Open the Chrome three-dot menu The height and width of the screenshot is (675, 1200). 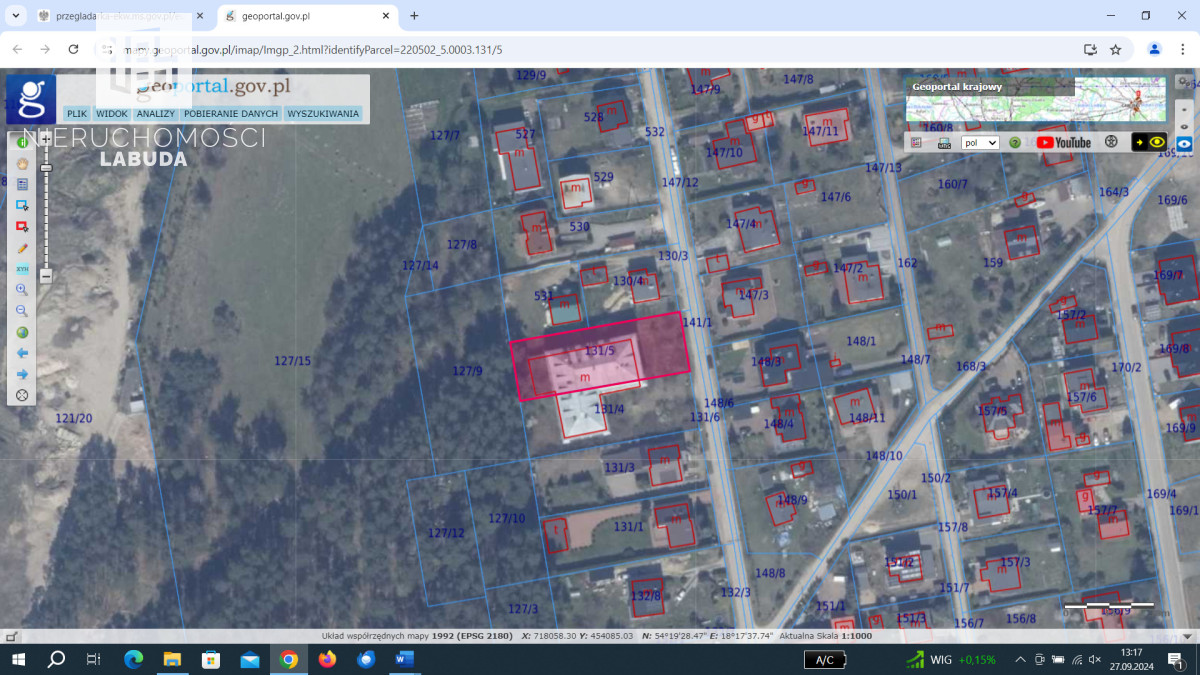(x=1183, y=49)
